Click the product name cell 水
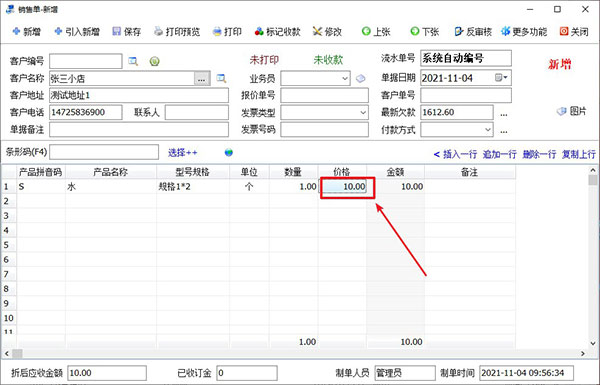 (x=111, y=187)
